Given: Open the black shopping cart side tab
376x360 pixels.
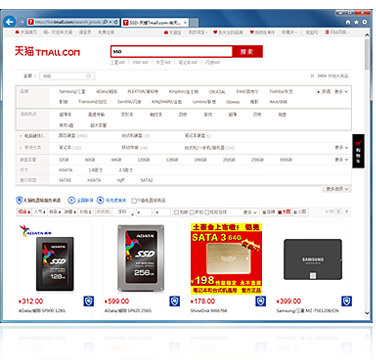Looking at the screenshot, I should pyautogui.click(x=358, y=151).
